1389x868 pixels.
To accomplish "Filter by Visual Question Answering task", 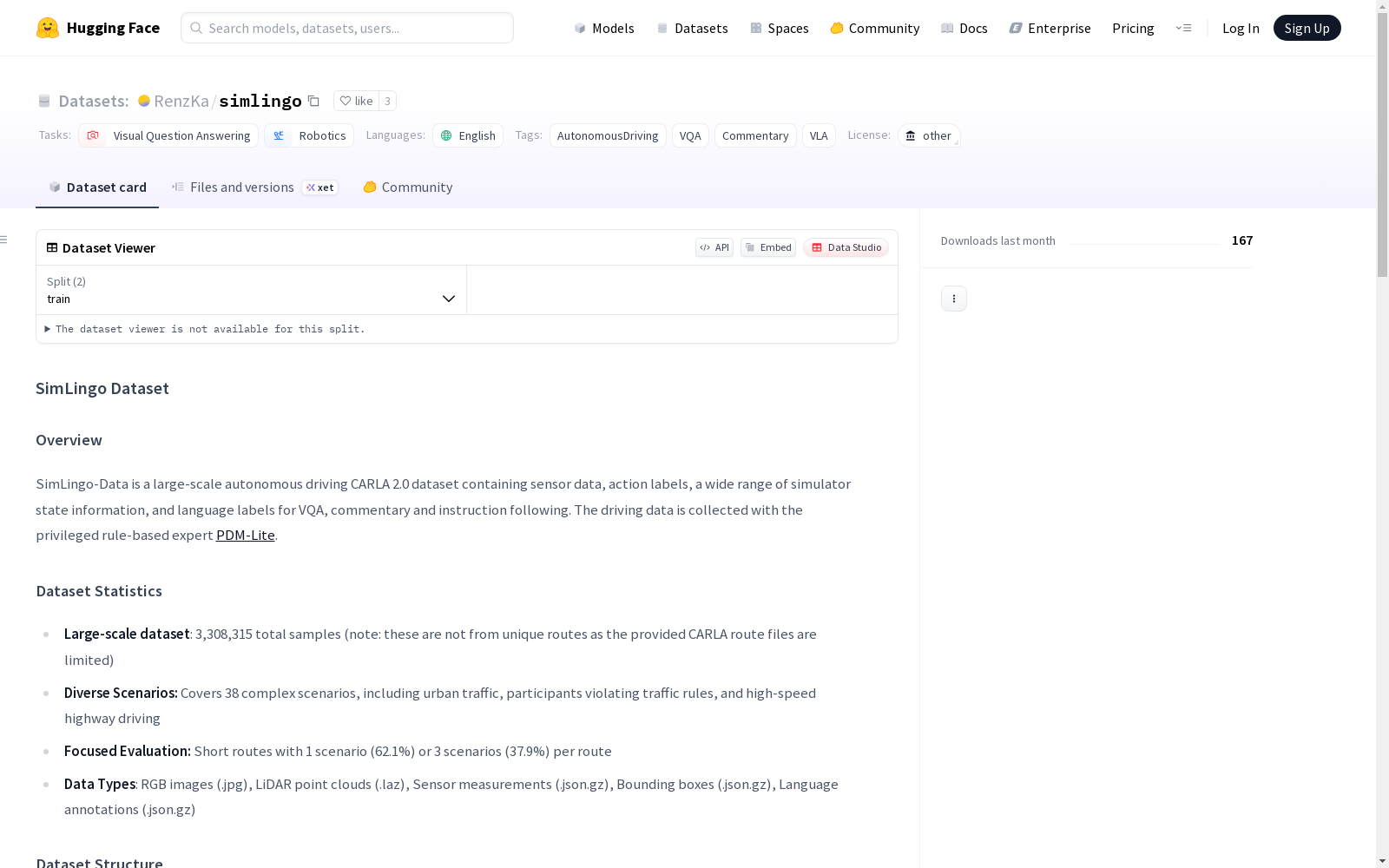I will (x=168, y=135).
